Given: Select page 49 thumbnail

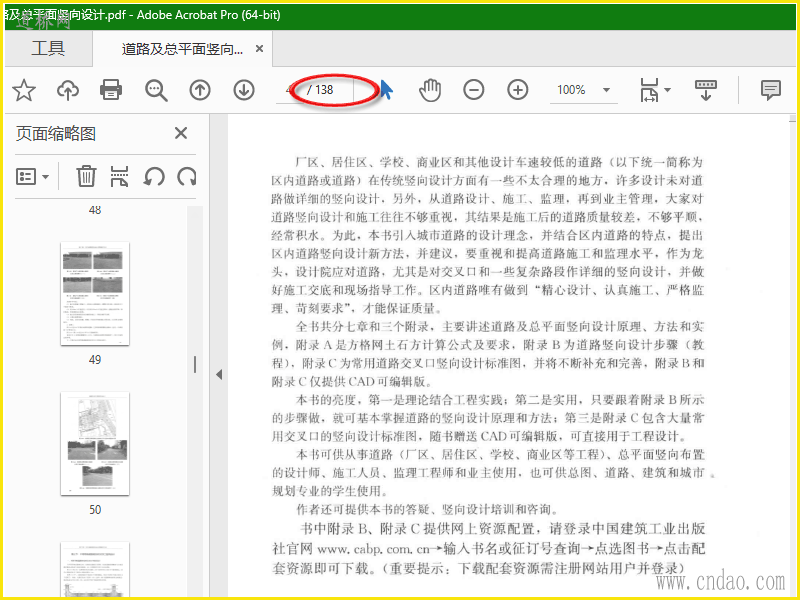Looking at the screenshot, I should tap(95, 293).
